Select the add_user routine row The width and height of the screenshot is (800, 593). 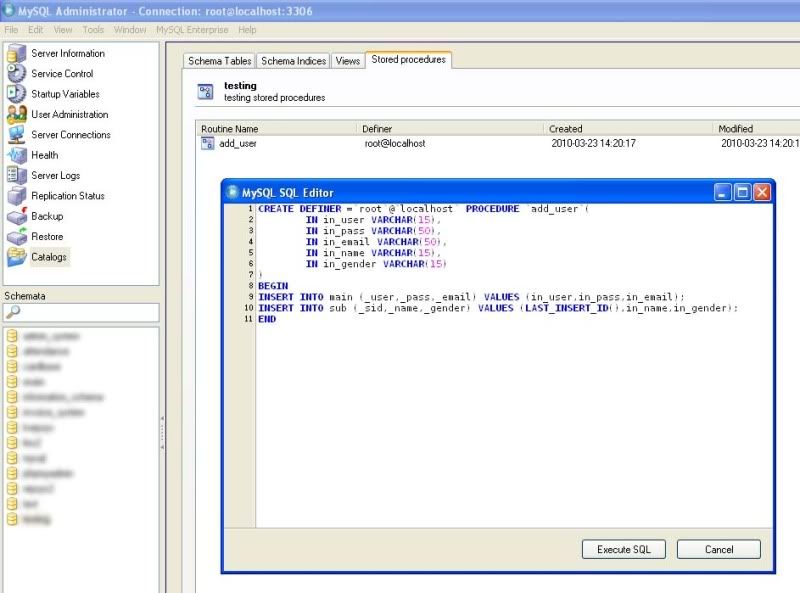pos(238,143)
